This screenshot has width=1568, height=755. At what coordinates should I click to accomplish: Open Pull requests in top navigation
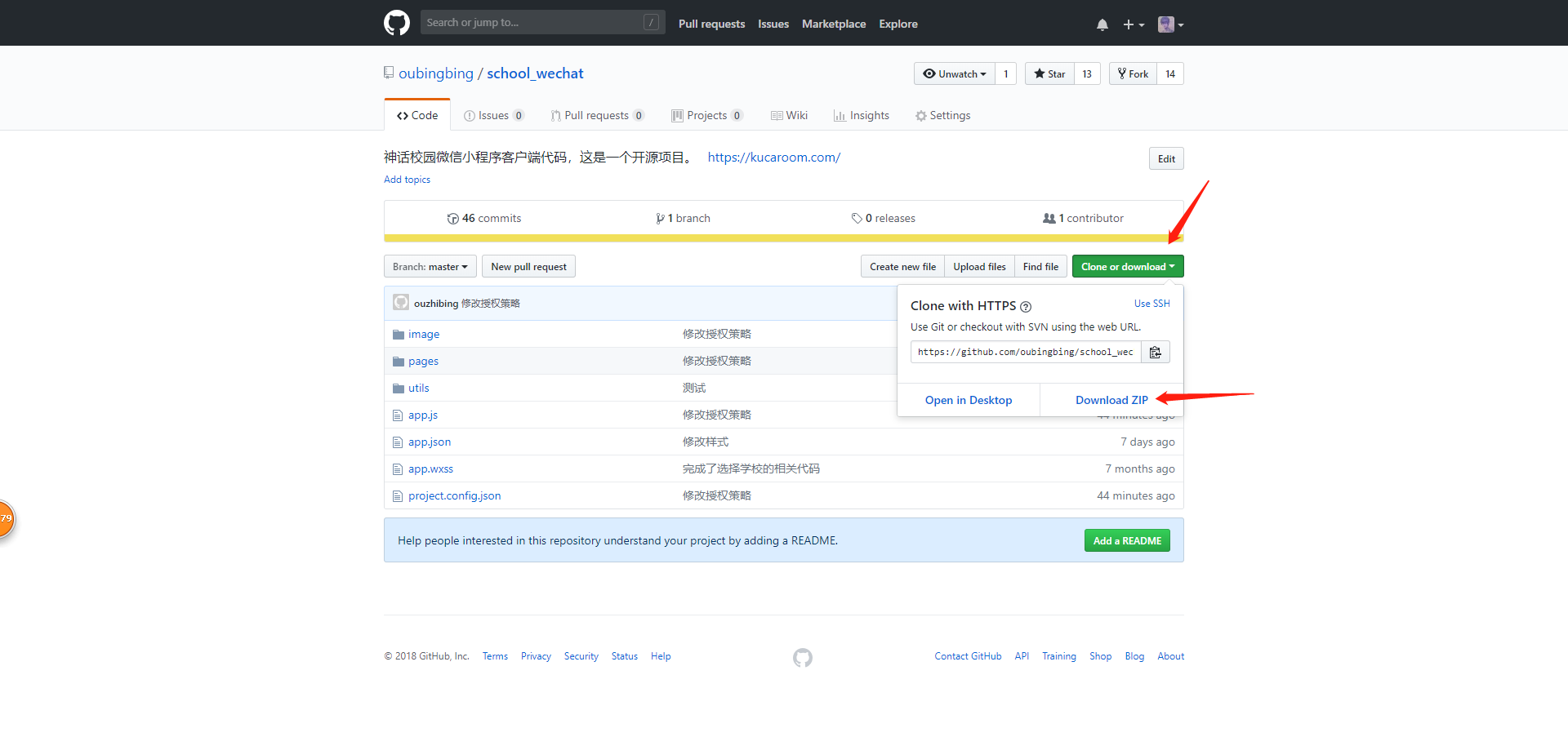[711, 24]
